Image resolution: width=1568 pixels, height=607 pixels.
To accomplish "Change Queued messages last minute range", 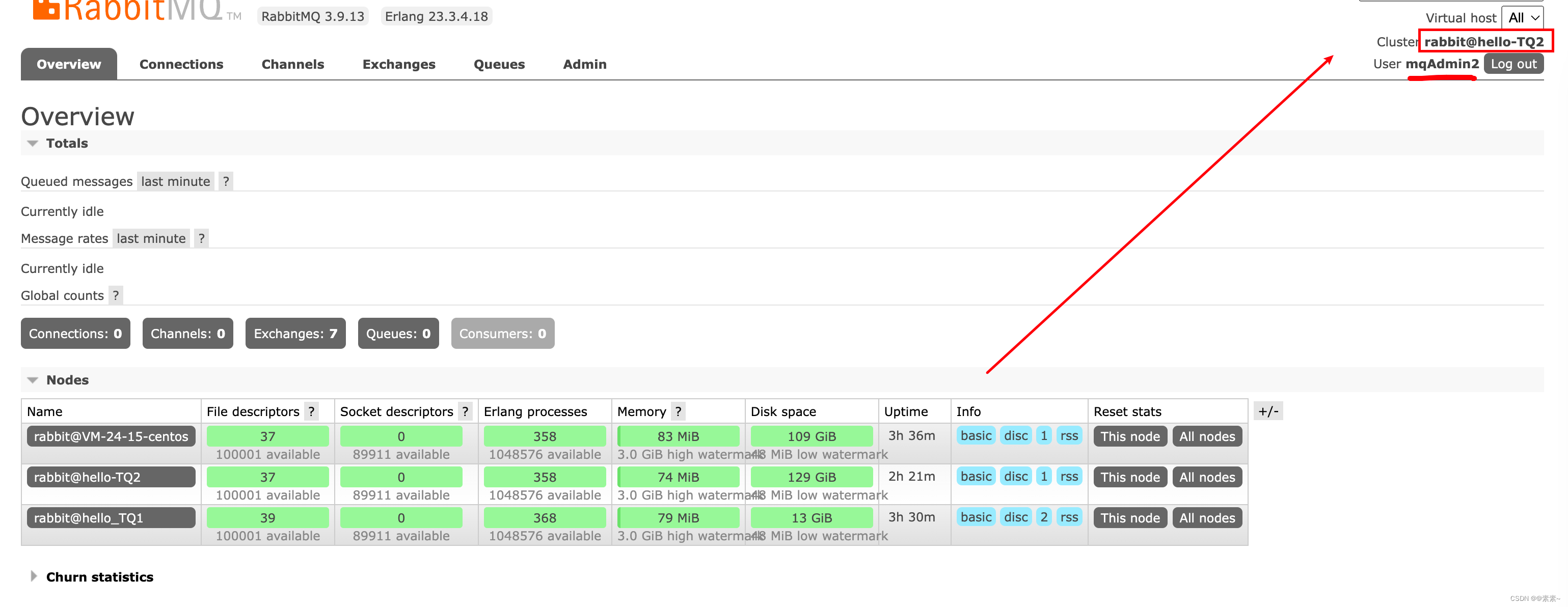I will click(x=175, y=181).
